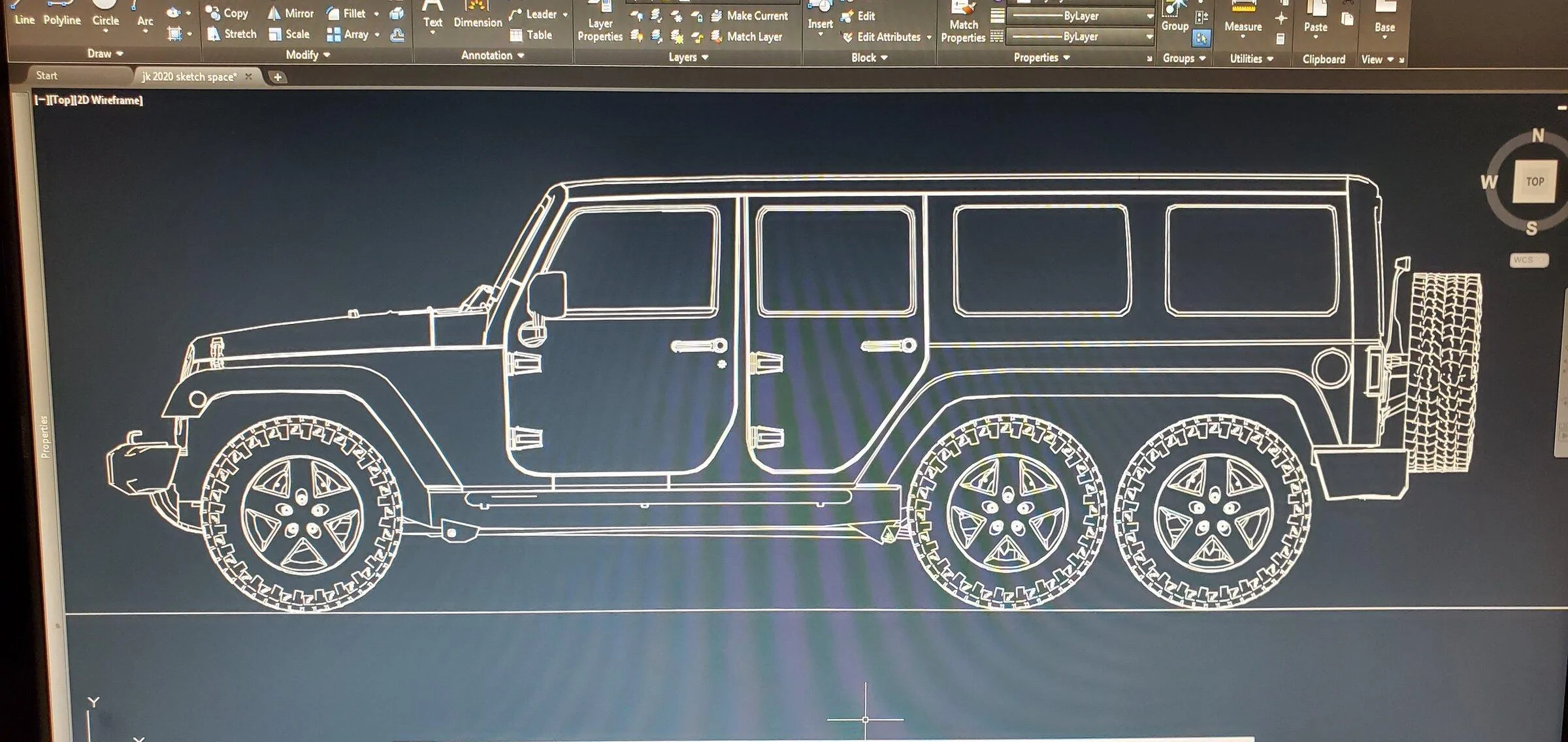The width and height of the screenshot is (1568, 742).
Task: Open the Array options dropdown arrow
Action: pos(377,35)
